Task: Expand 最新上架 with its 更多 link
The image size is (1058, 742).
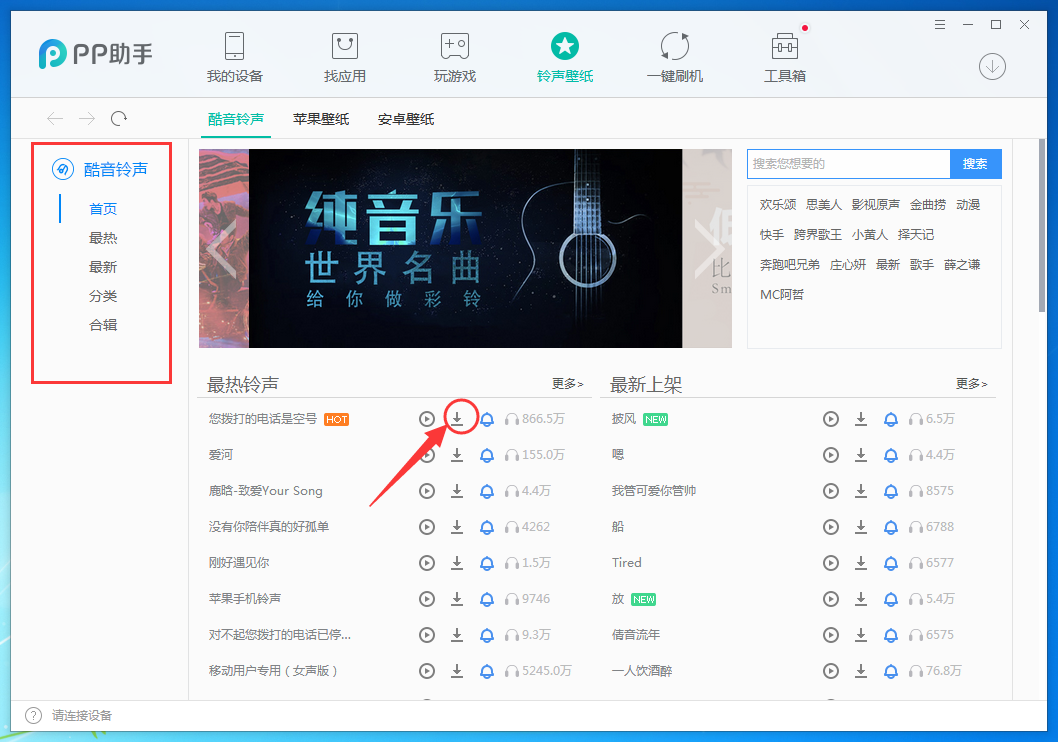Action: [x=969, y=383]
